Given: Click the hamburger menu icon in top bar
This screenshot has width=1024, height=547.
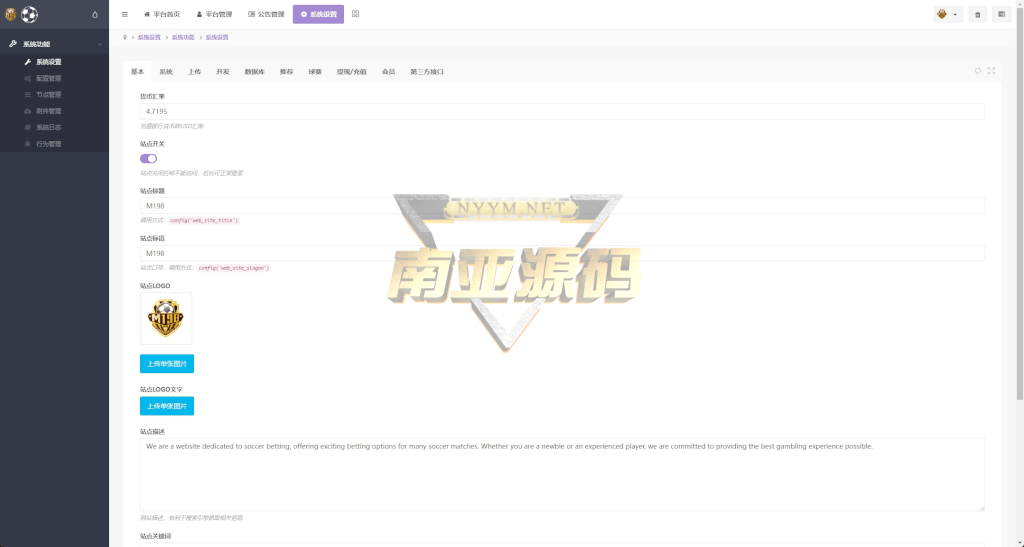Looking at the screenshot, I should point(124,15).
